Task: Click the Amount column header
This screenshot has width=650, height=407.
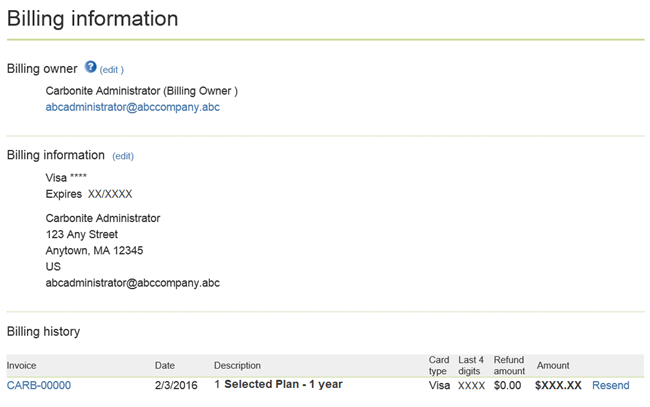Action: coord(553,366)
